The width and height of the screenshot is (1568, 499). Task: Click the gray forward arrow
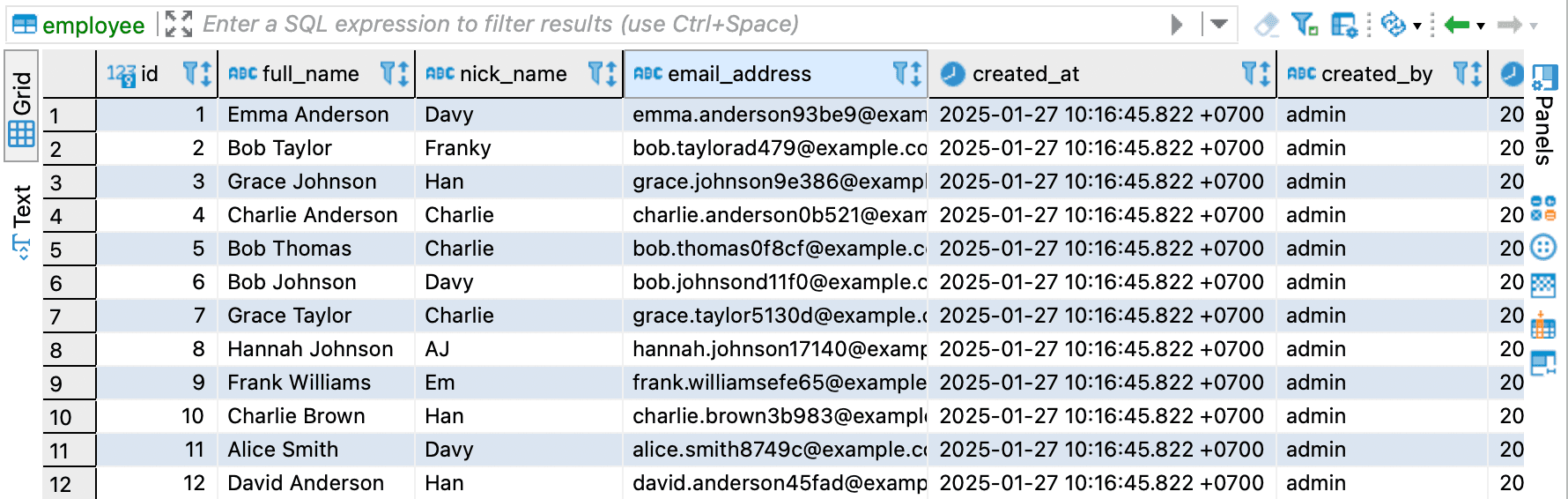click(1510, 25)
